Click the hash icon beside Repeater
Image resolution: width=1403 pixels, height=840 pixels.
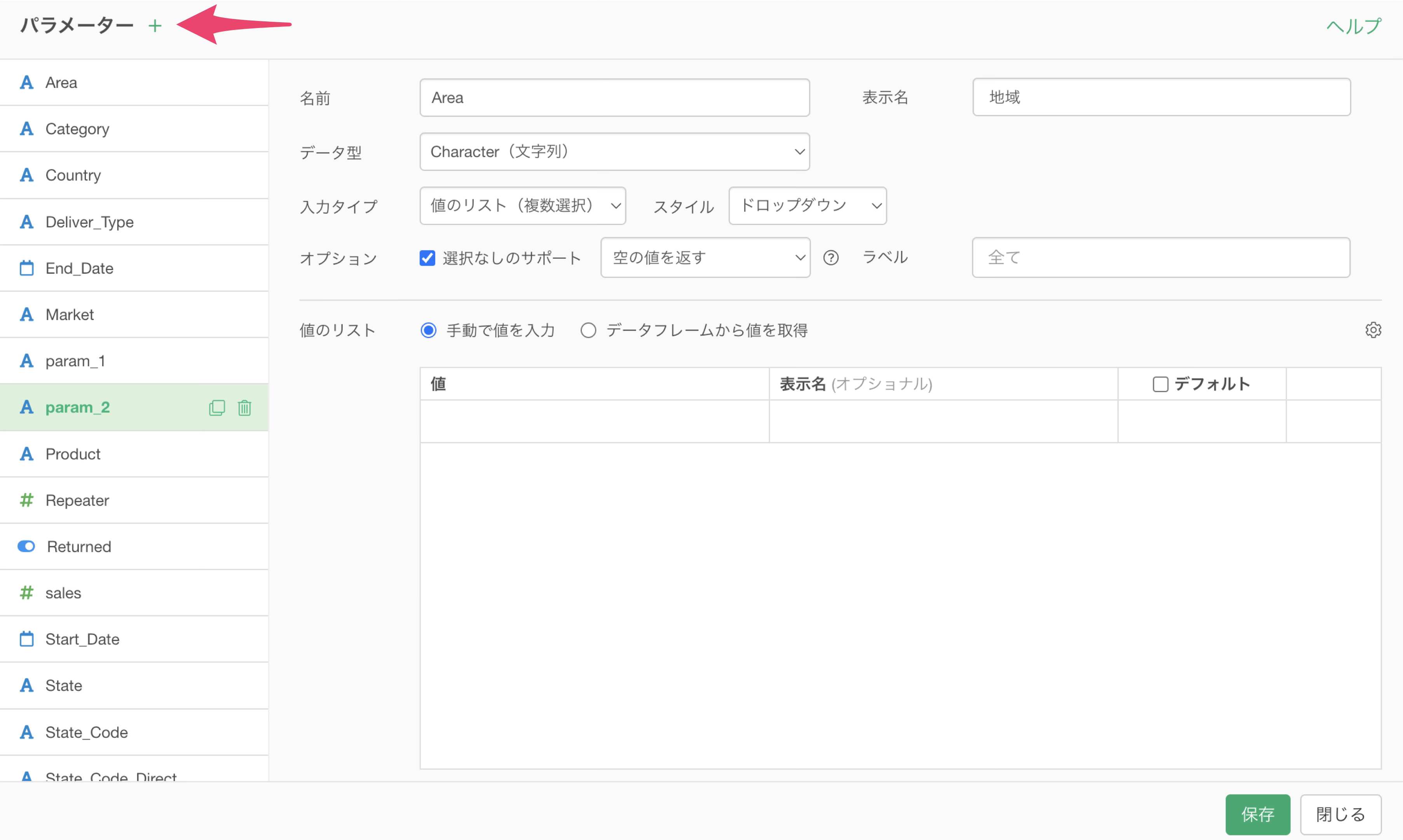26,500
